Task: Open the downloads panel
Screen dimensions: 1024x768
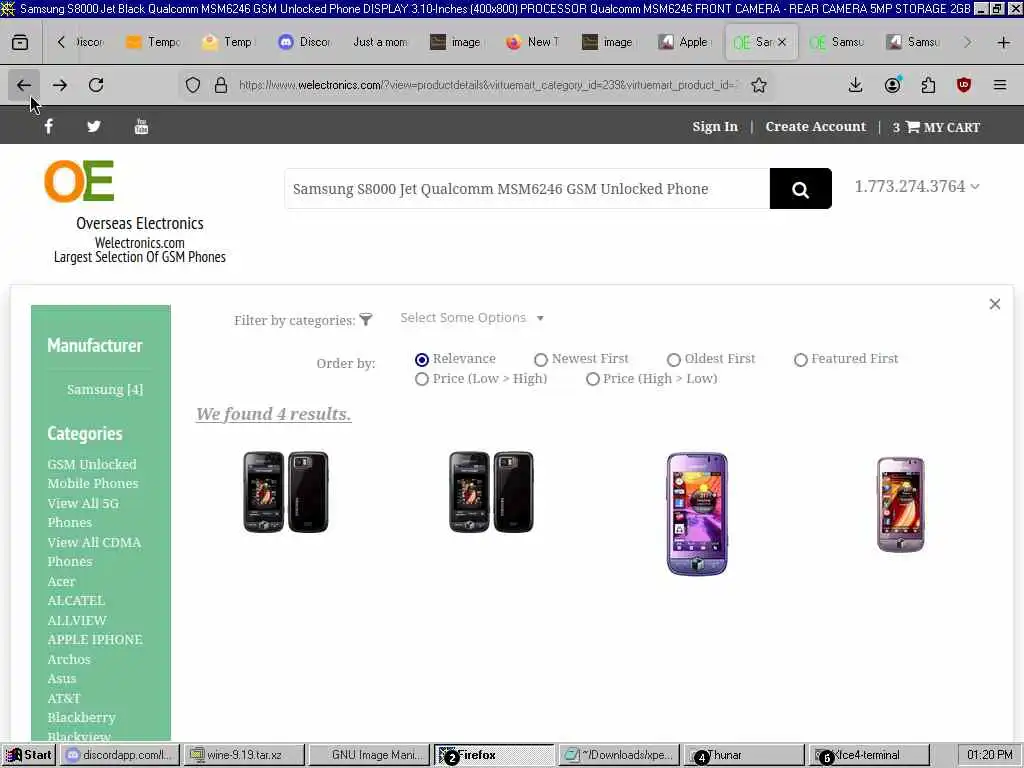Action: tap(855, 85)
